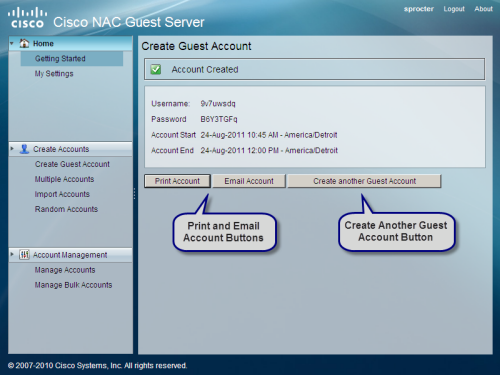This screenshot has width=500, height=375.
Task: Click the Logout link
Action: pyautogui.click(x=454, y=9)
